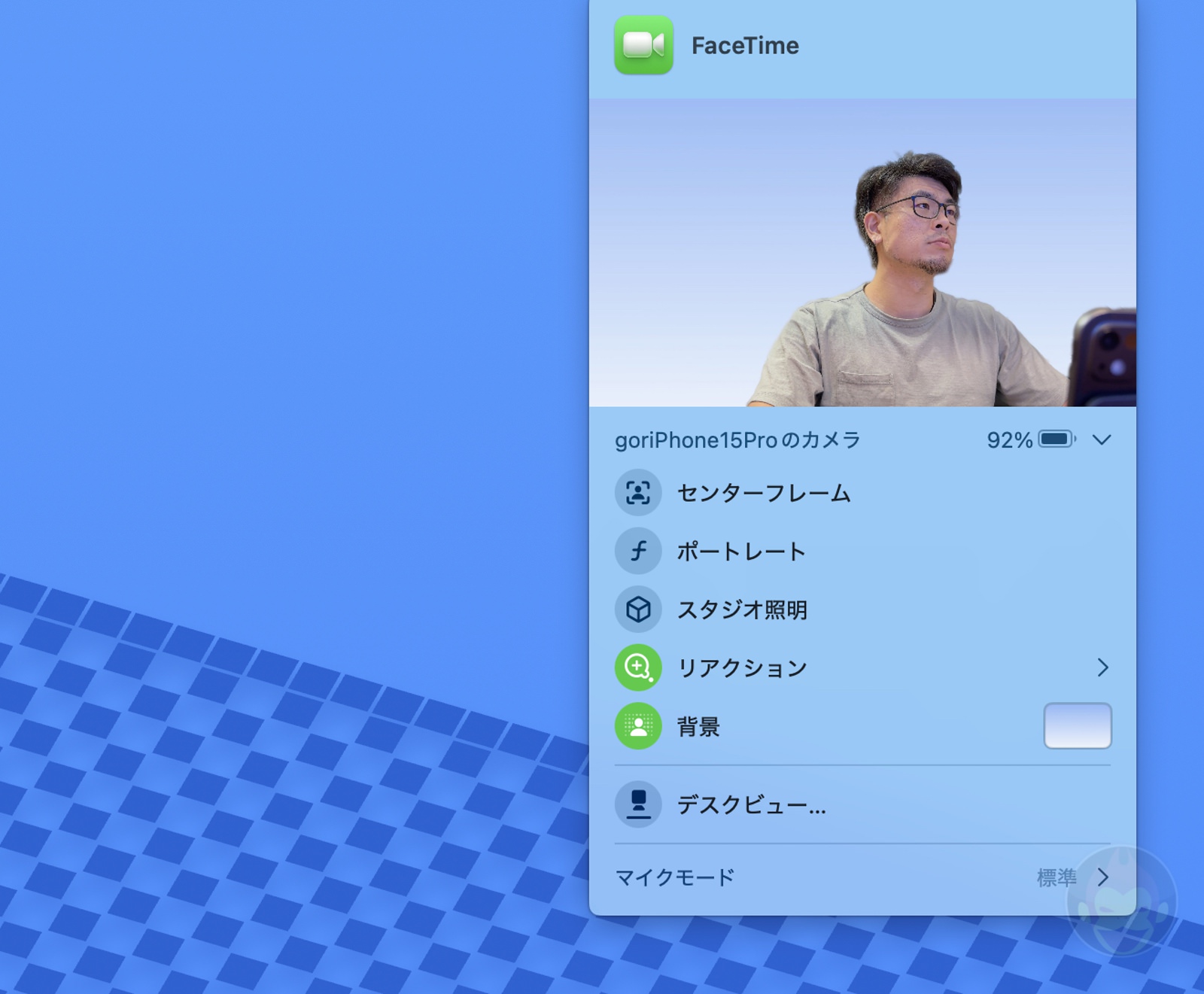Select the リアクション menu row label

(742, 668)
